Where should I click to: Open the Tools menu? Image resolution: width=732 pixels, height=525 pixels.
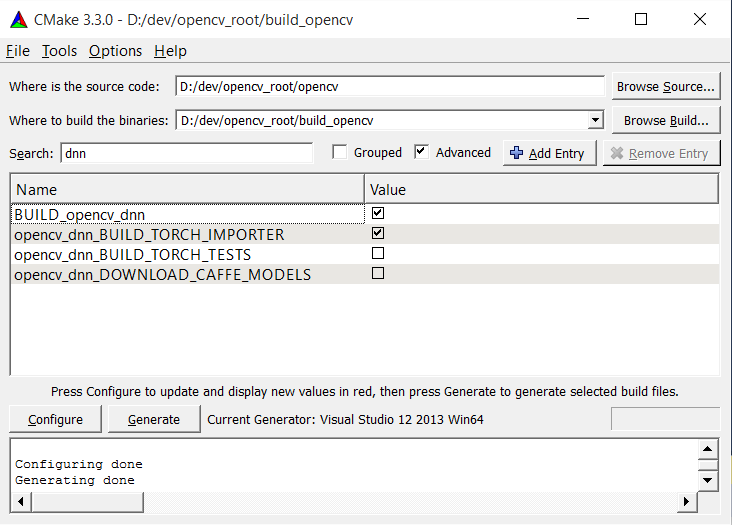click(x=59, y=50)
